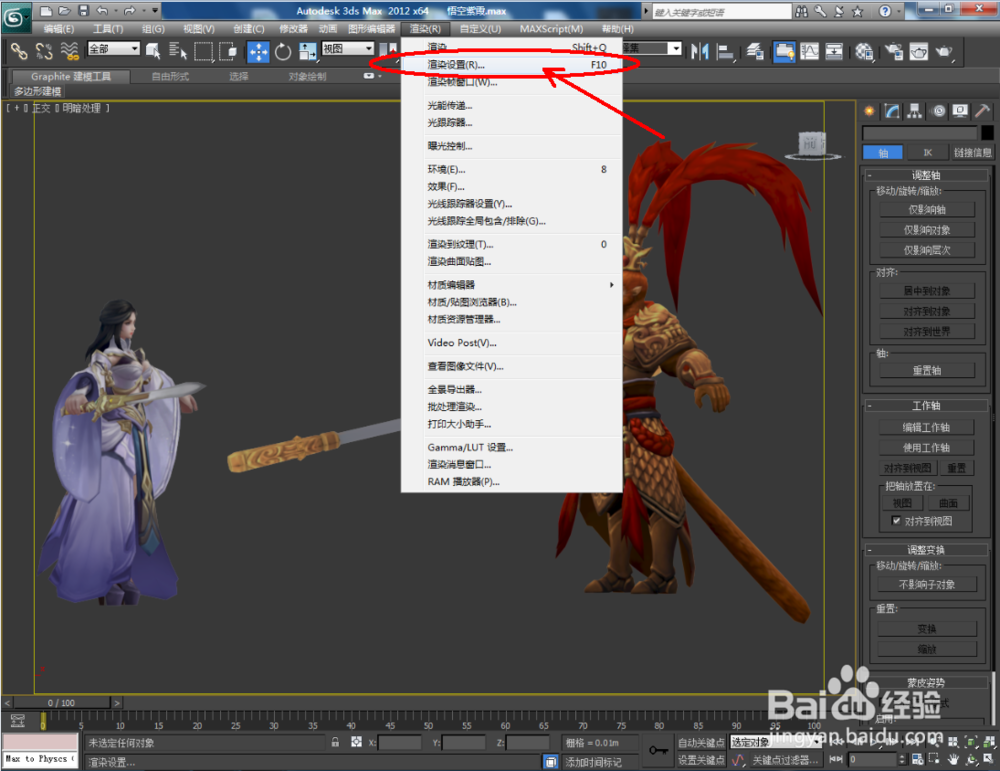This screenshot has width=1000, height=771.
Task: Activate the Select and Move tool
Action: tap(258, 52)
